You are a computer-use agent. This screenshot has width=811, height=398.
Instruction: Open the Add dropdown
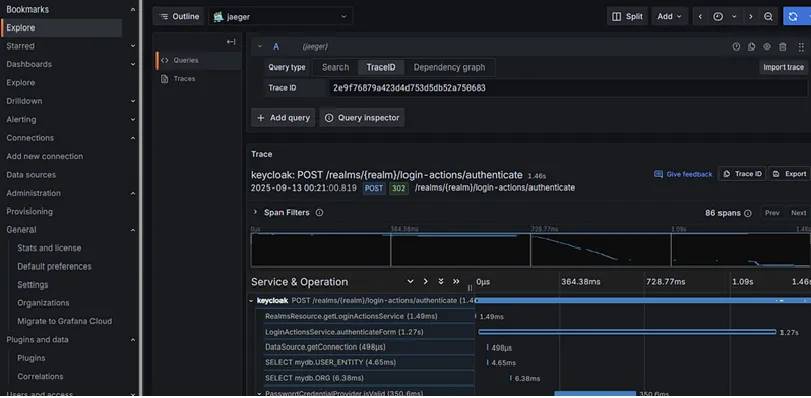click(x=669, y=17)
